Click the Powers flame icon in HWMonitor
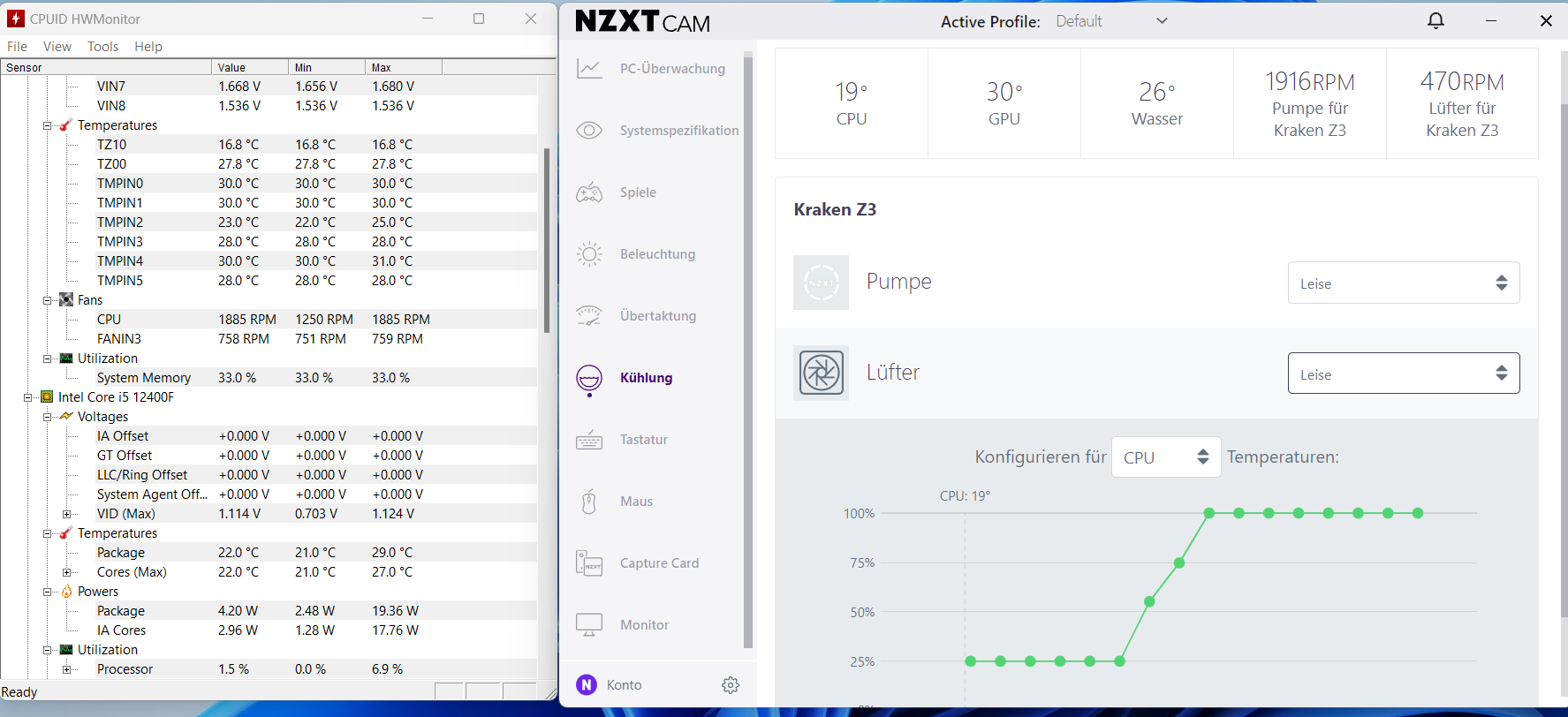The height and width of the screenshot is (717, 1568). pos(66,592)
